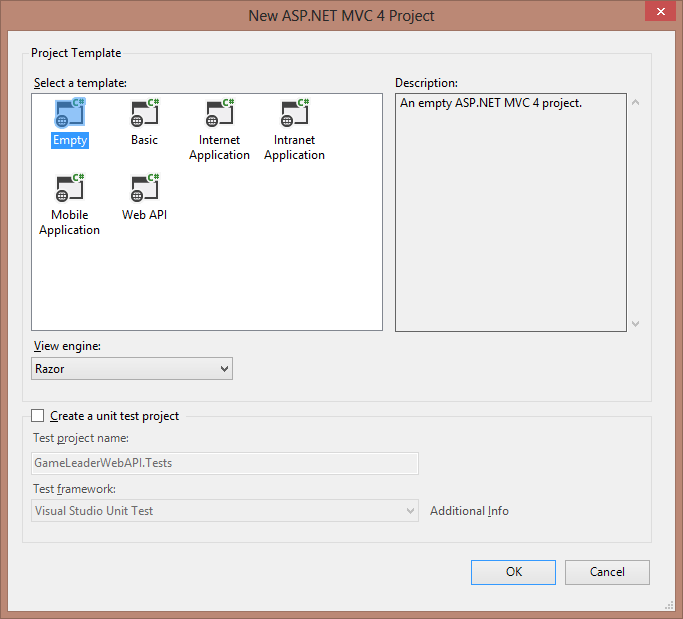
Task: Open the Additional Info link
Action: (469, 511)
